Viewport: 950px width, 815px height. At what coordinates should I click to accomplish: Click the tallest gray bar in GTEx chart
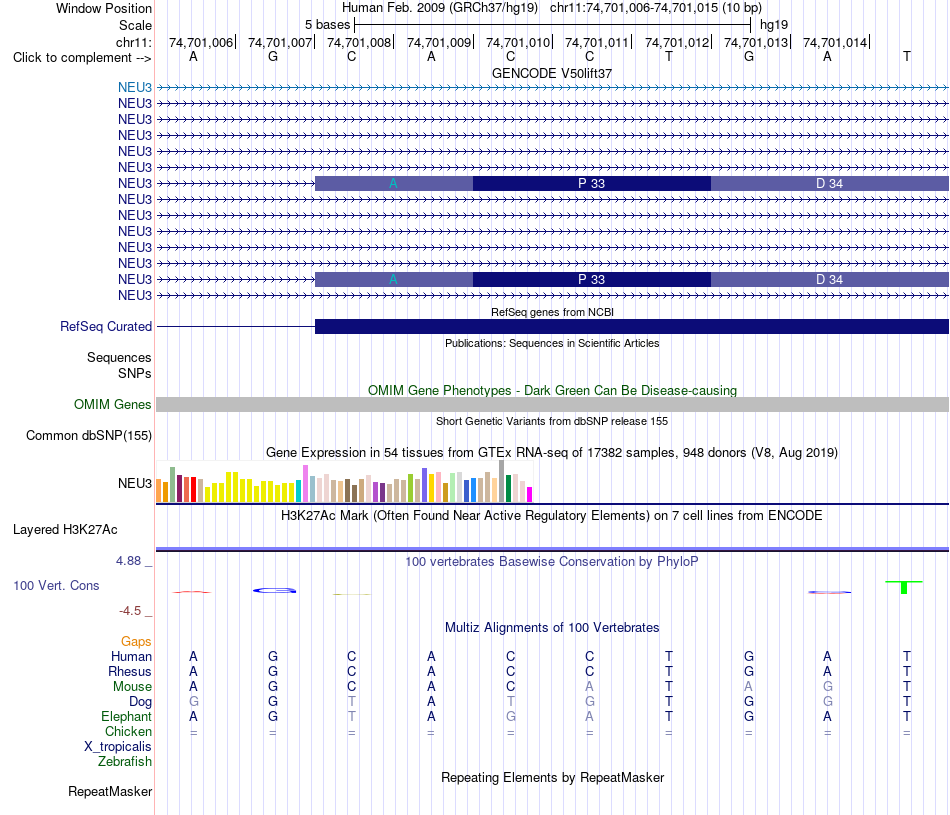[x=502, y=481]
